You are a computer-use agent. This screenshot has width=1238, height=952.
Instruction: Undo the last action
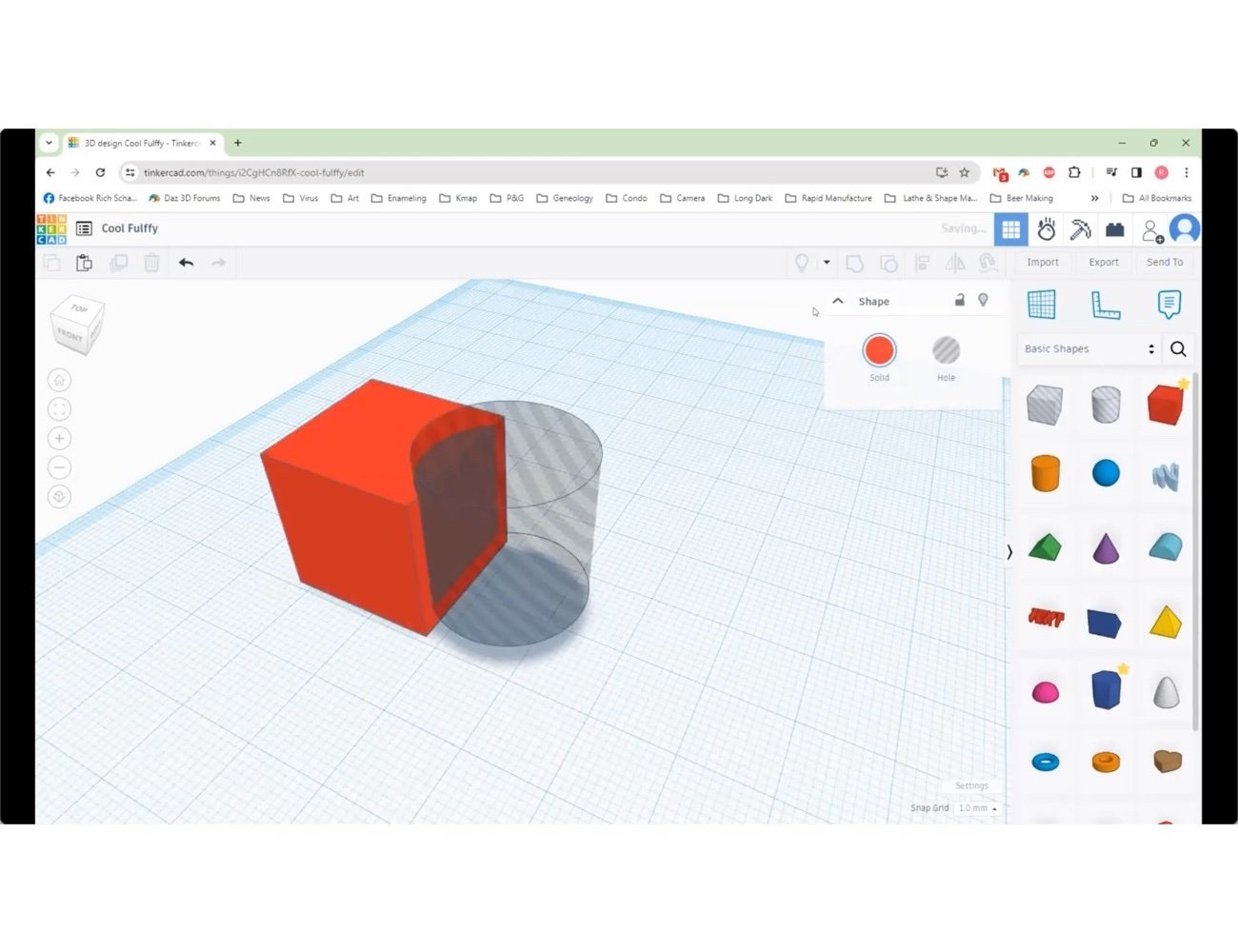(x=186, y=263)
